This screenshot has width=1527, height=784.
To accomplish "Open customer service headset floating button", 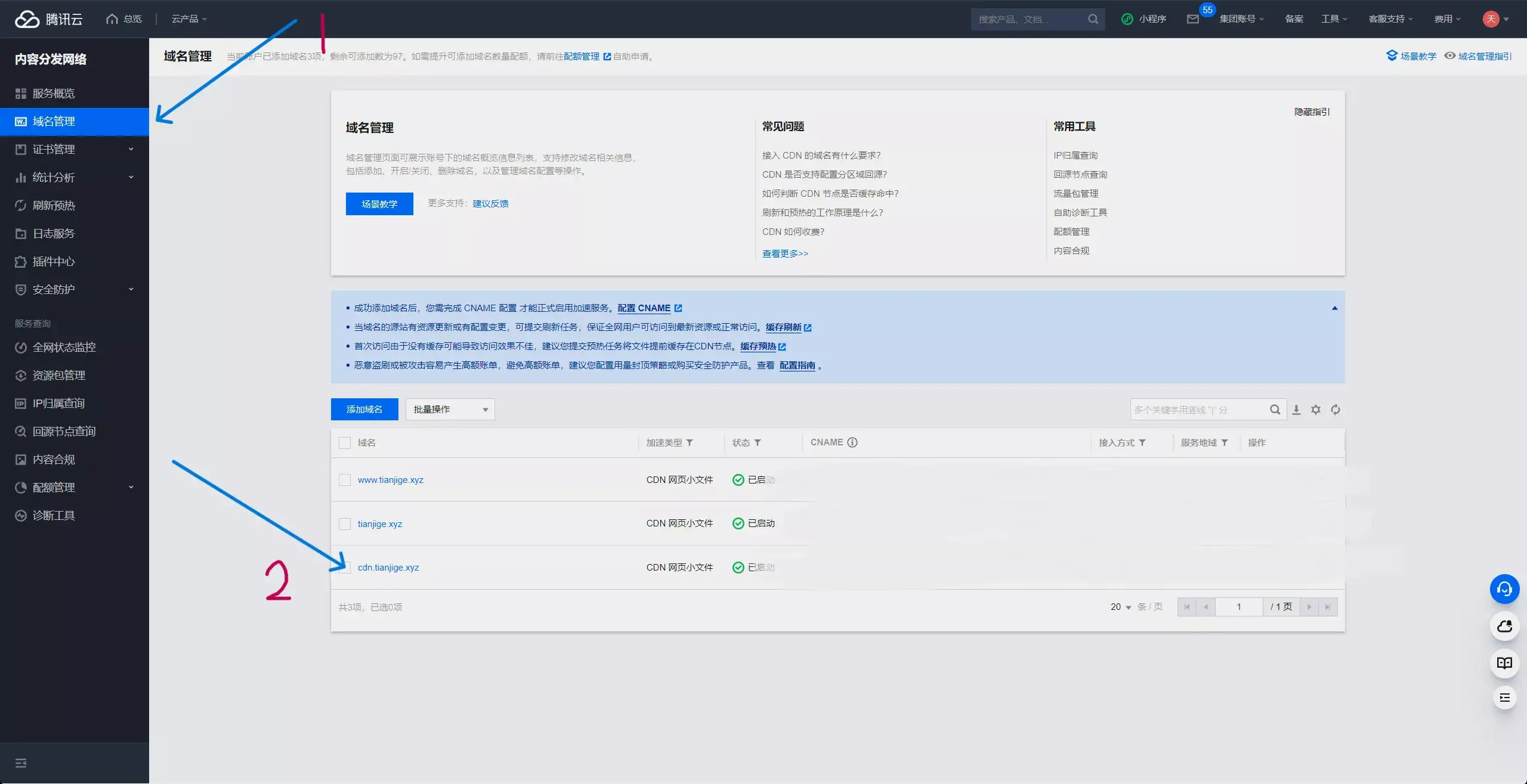I will [x=1504, y=590].
